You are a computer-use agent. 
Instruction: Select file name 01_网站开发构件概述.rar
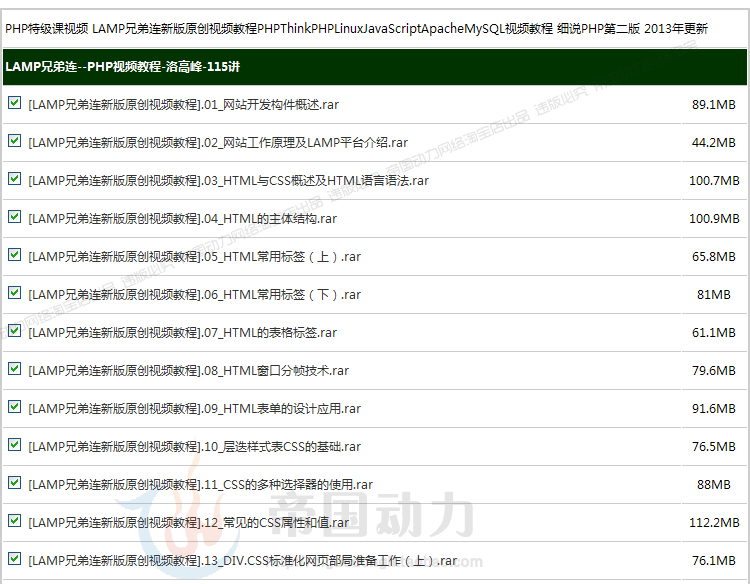pos(184,105)
